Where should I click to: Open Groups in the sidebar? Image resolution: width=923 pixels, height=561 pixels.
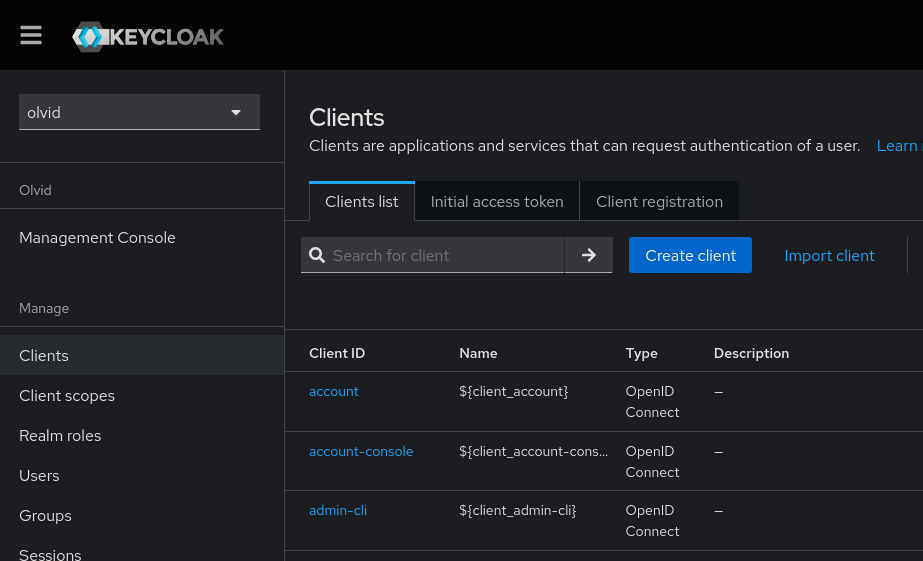pos(45,516)
